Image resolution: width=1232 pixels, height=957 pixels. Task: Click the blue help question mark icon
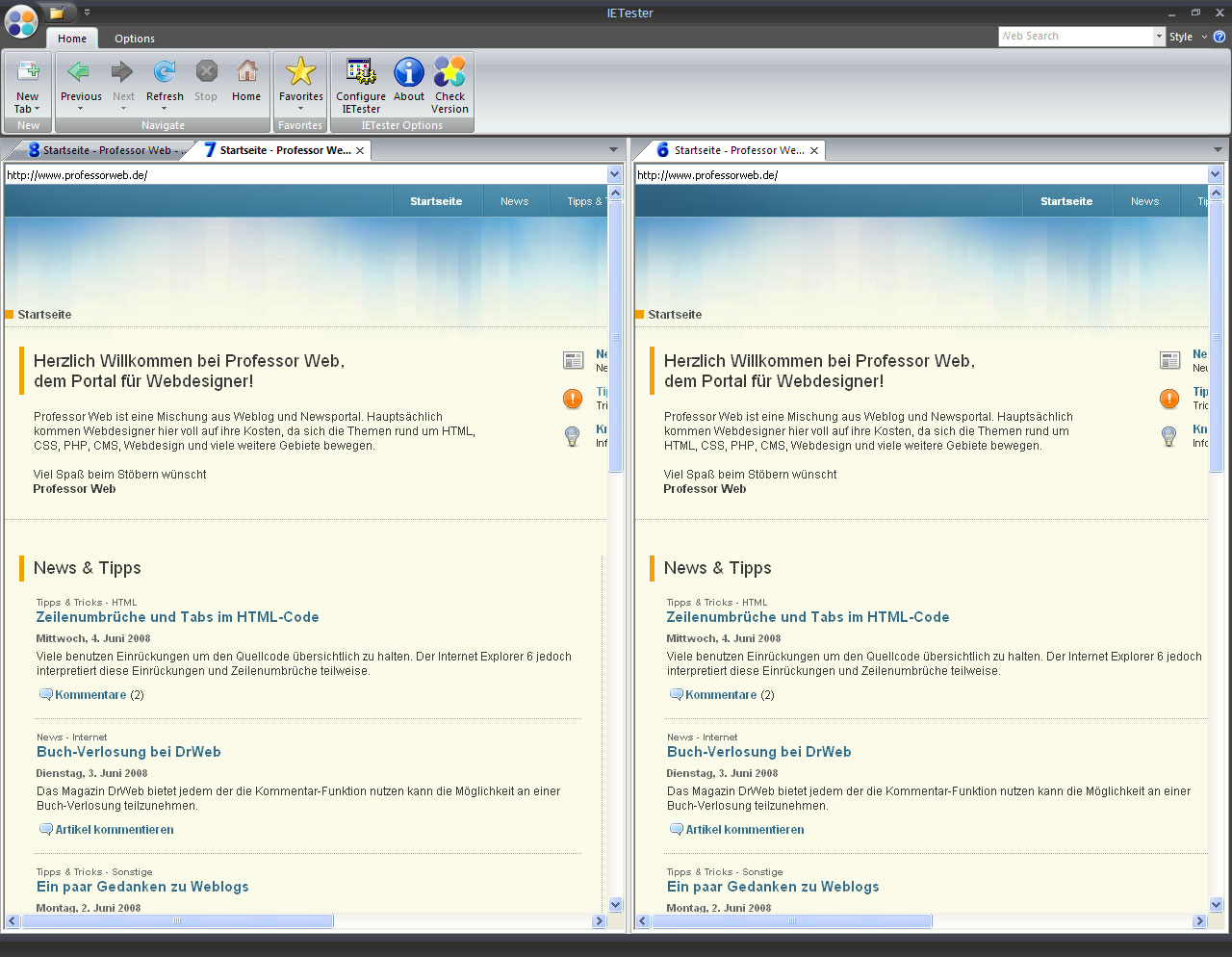pos(1219,37)
